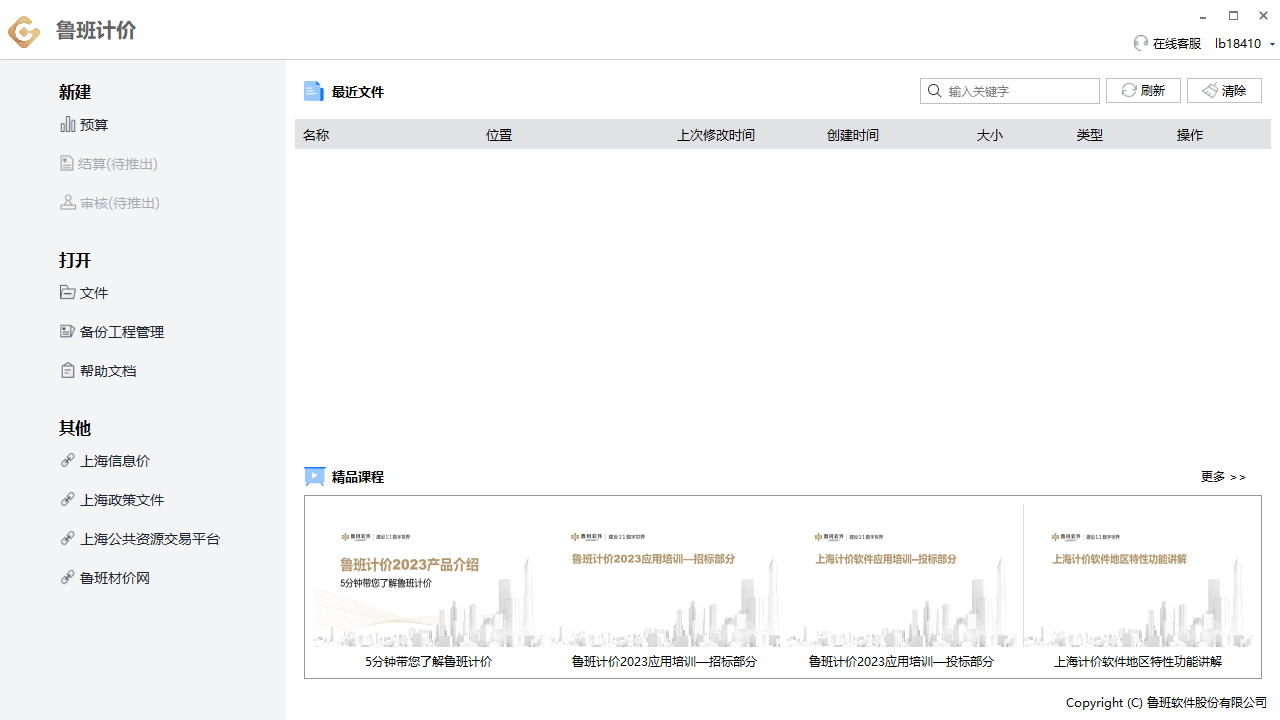Expand the lb18410 account dropdown

point(1272,44)
